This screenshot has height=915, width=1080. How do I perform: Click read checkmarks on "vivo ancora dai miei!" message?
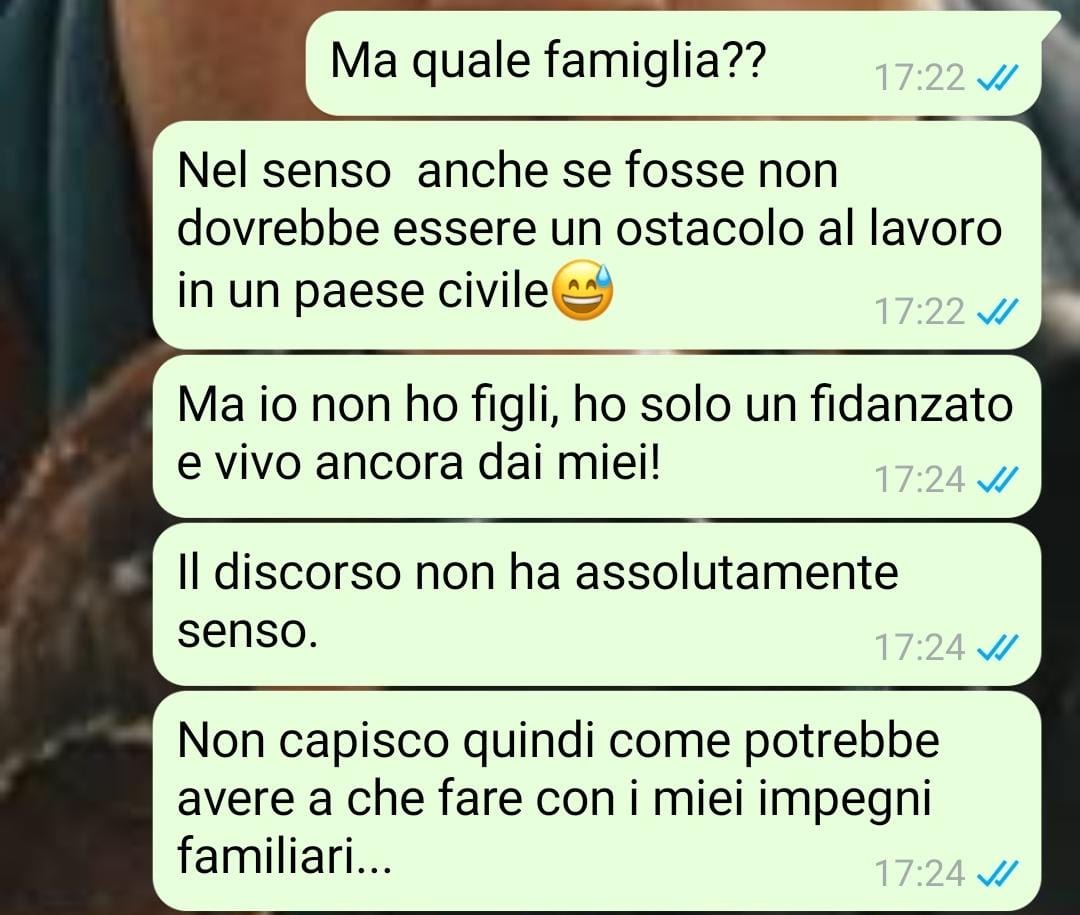coord(998,480)
